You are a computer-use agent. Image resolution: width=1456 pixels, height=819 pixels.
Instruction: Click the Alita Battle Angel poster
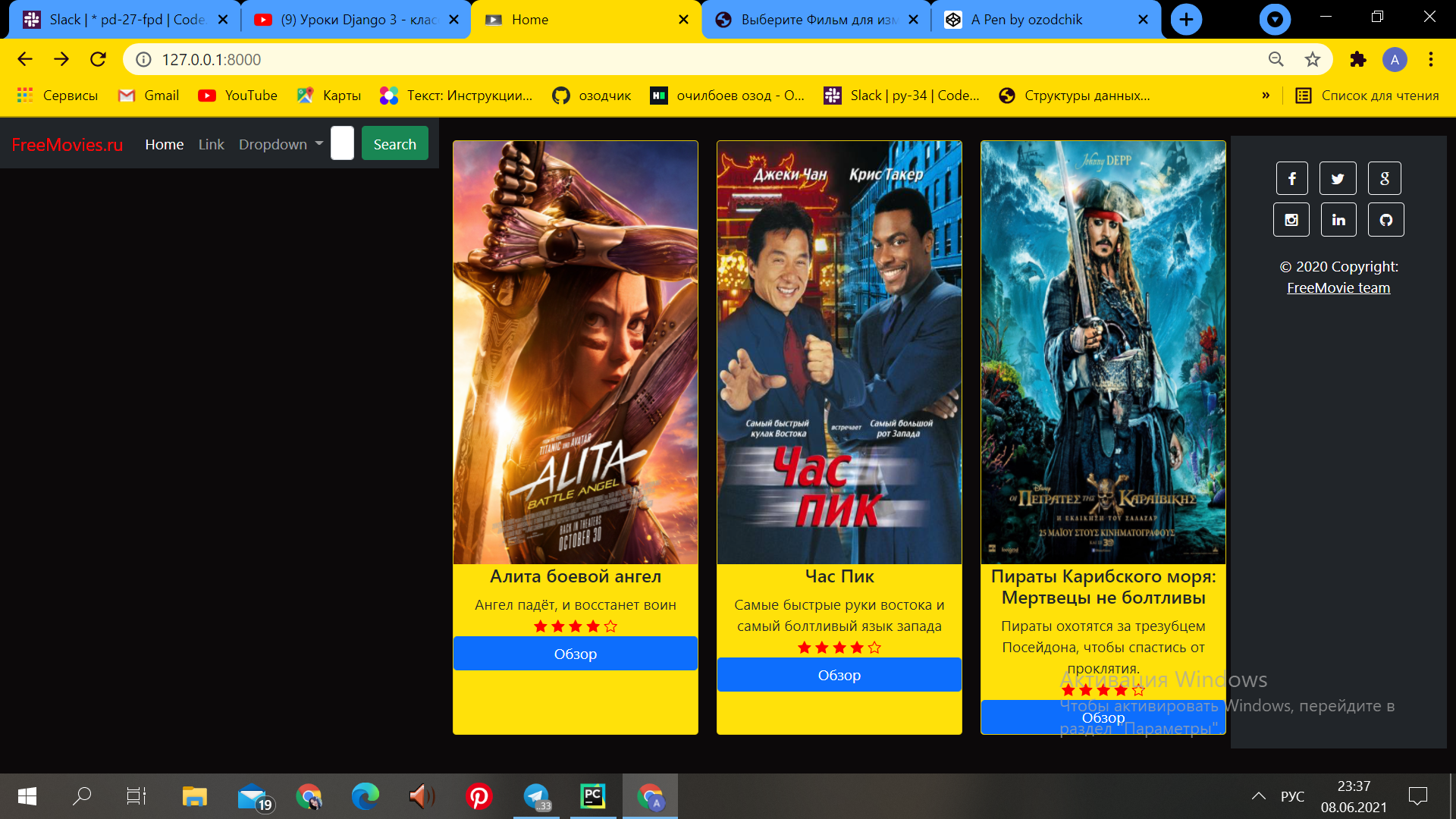(576, 353)
